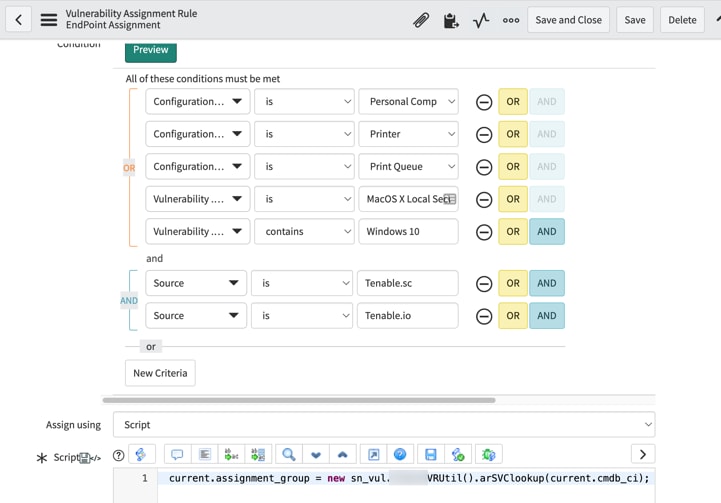Click the Delete button
The height and width of the screenshot is (503, 721).
point(682,20)
